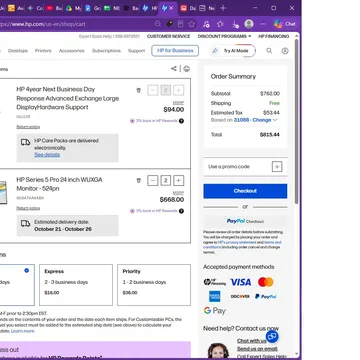Click the HP Series 5 Pro monitor thumbnail
The image size is (360, 360).
click(3, 193)
